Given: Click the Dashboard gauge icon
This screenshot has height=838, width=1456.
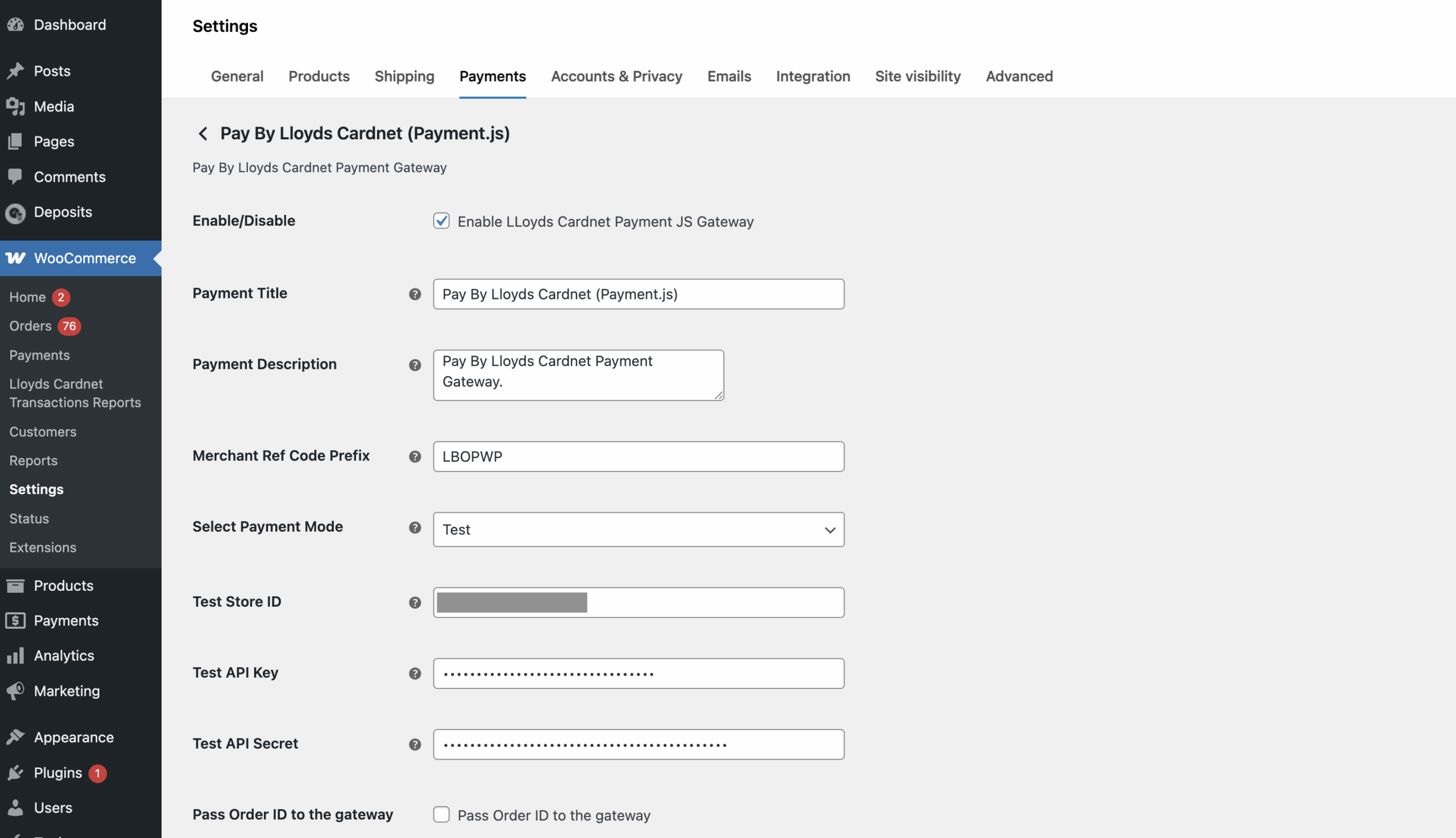Looking at the screenshot, I should pos(15,25).
